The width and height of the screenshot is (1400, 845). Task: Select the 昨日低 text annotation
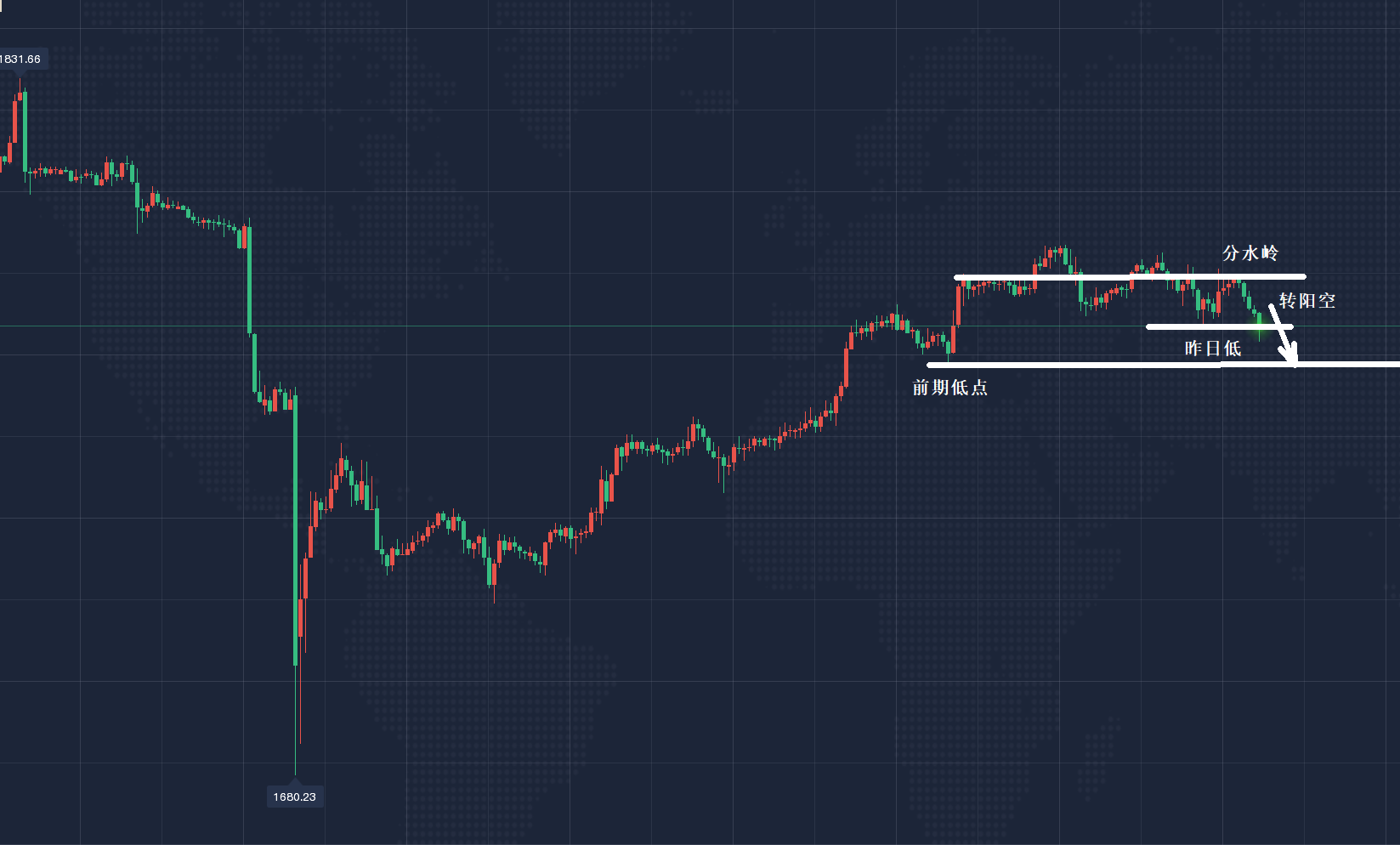click(x=1212, y=349)
